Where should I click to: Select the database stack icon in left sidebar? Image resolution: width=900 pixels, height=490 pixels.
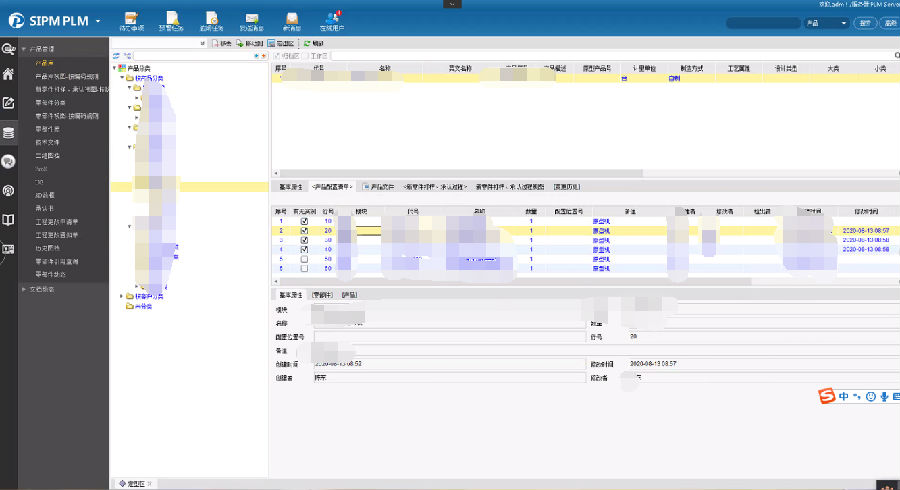9,132
